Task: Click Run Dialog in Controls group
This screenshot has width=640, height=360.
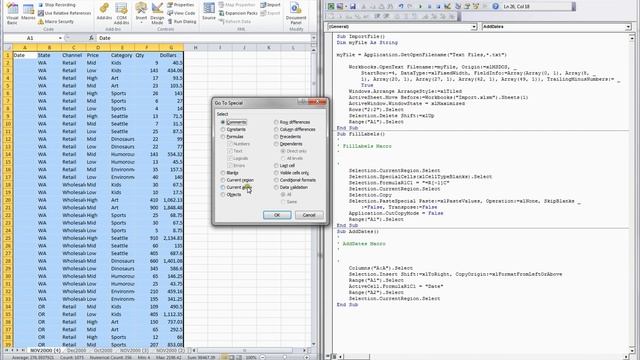Action: 182,21
